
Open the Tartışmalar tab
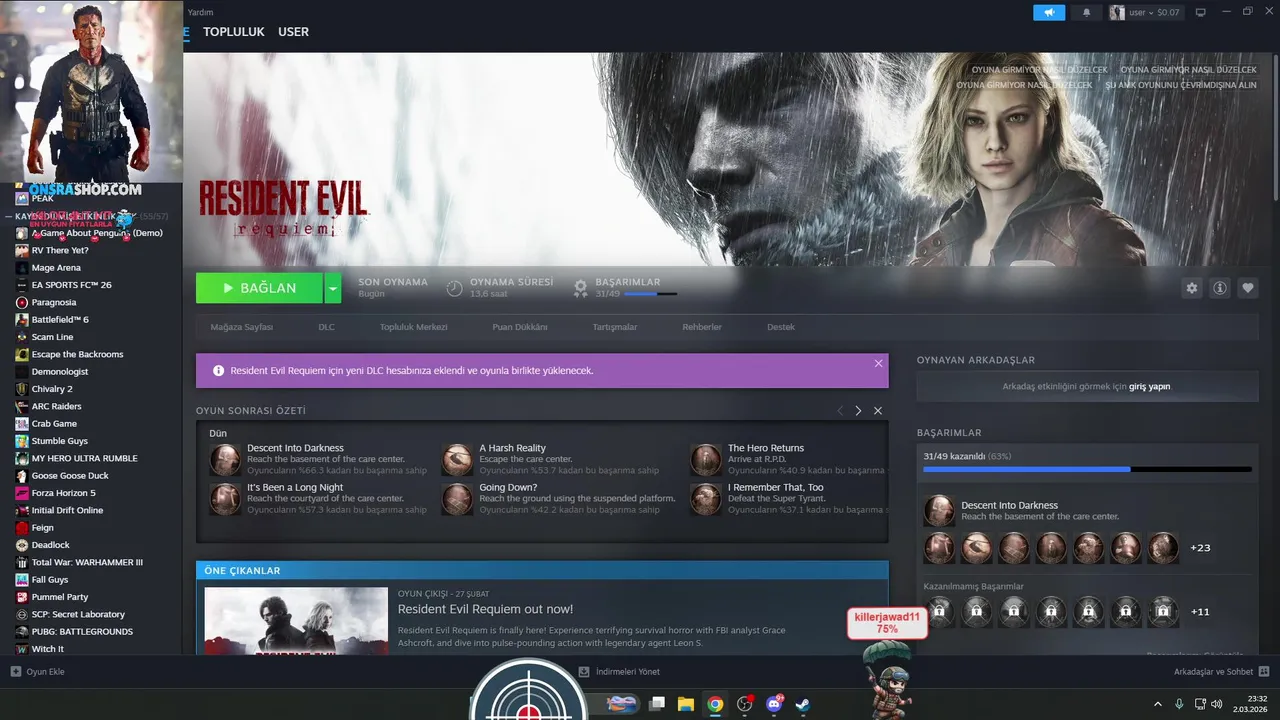pyautogui.click(x=615, y=327)
